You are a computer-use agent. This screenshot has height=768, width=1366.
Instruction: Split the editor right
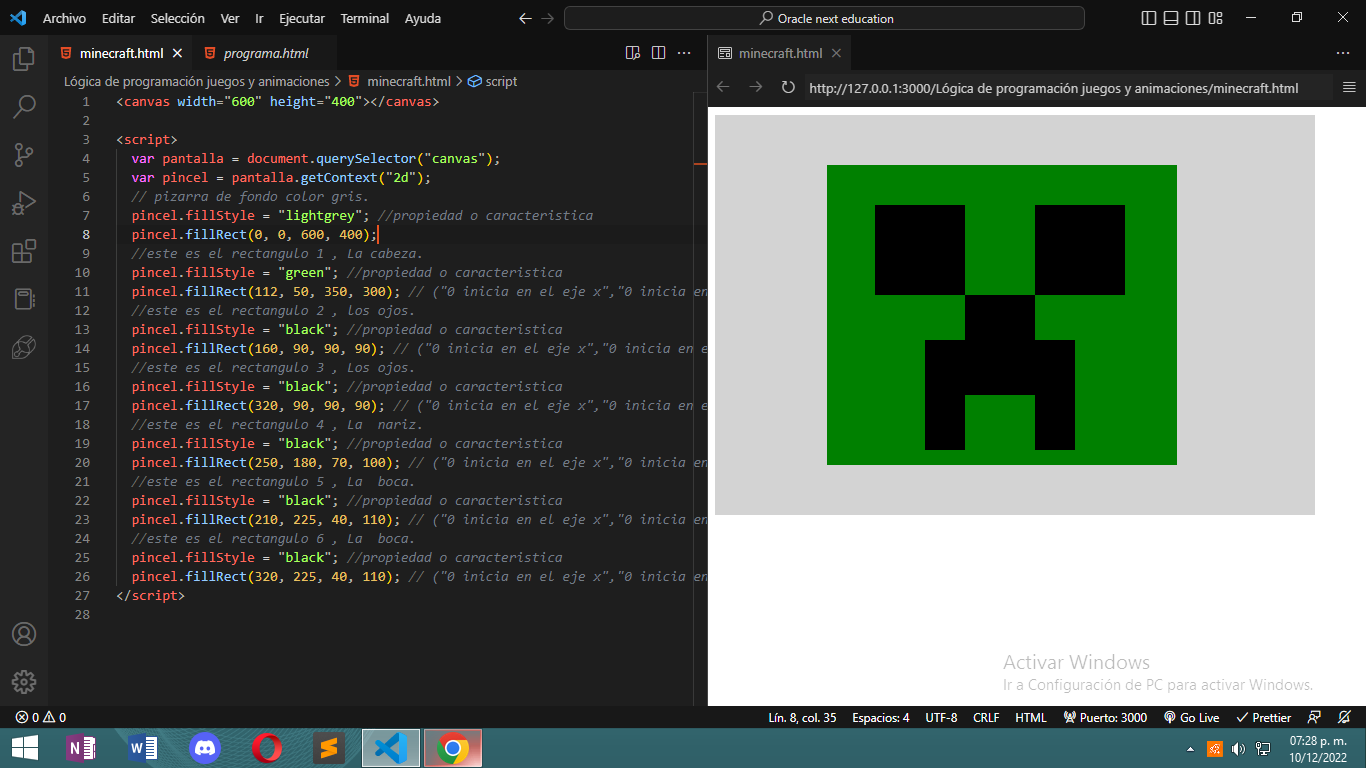[658, 53]
